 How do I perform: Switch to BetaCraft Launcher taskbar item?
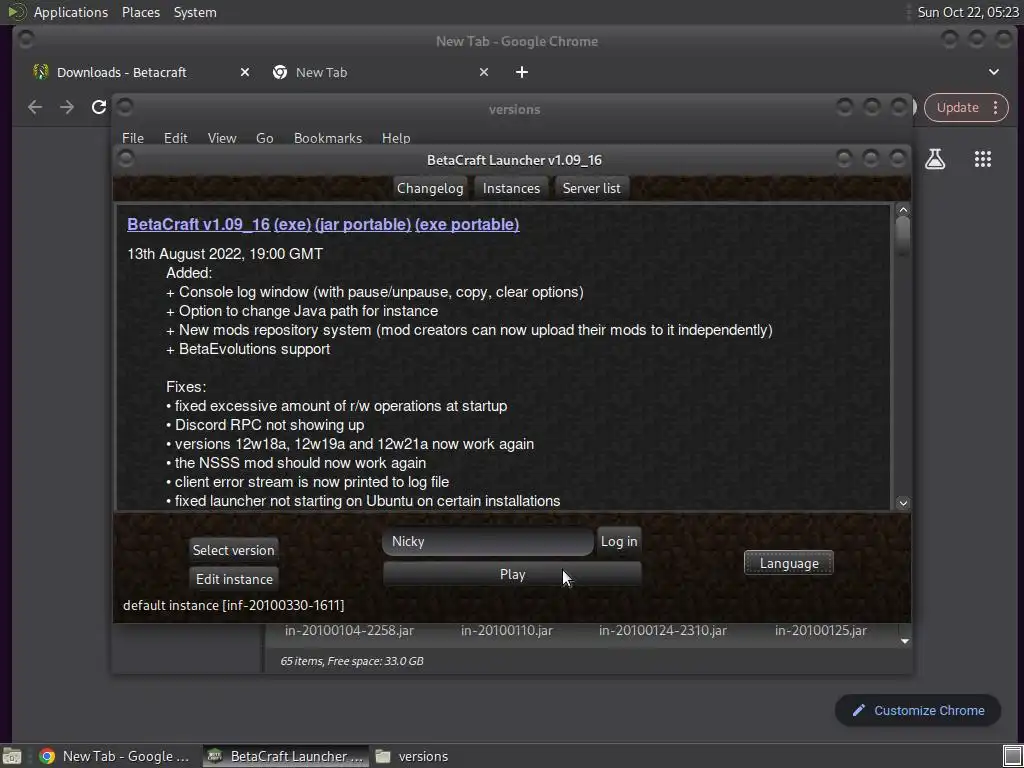tap(285, 756)
